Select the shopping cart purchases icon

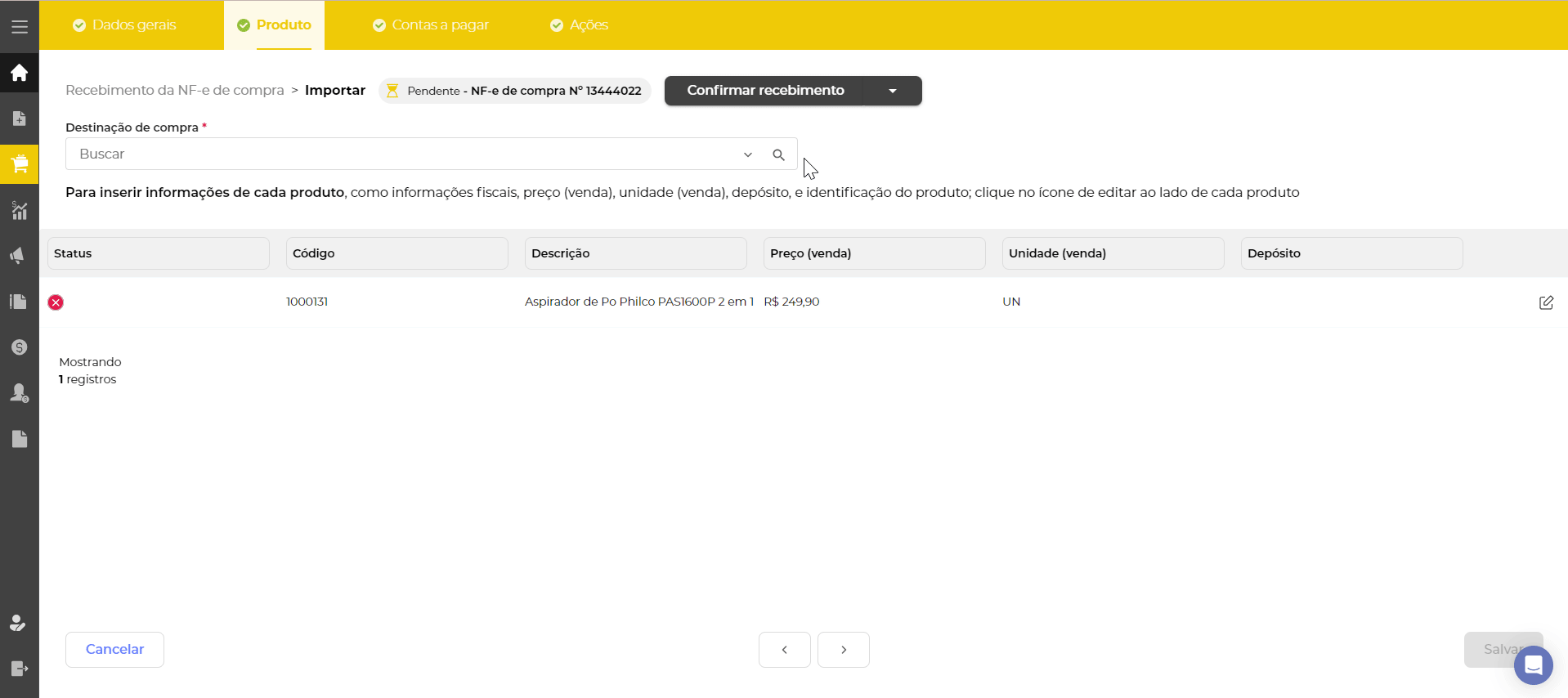click(x=20, y=164)
